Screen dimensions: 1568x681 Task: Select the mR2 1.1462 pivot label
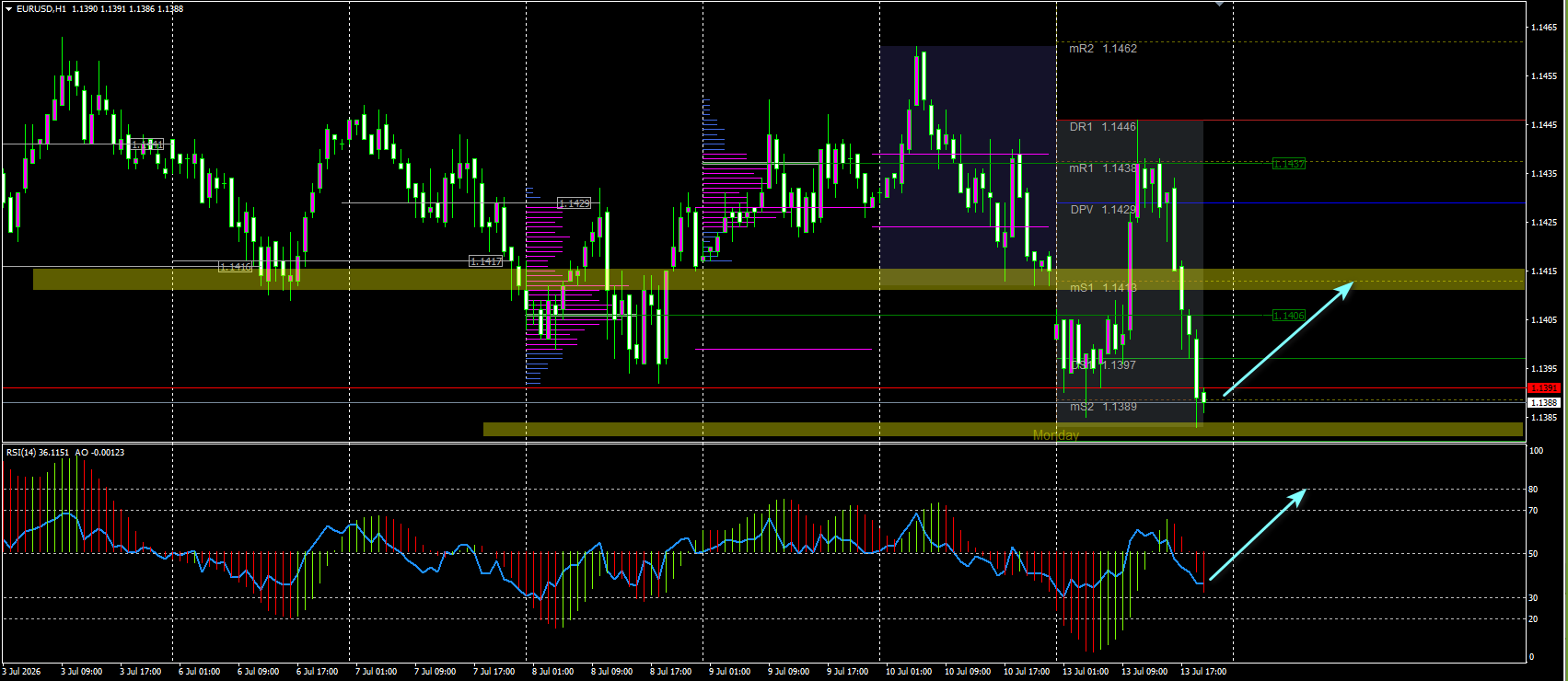coord(1103,49)
